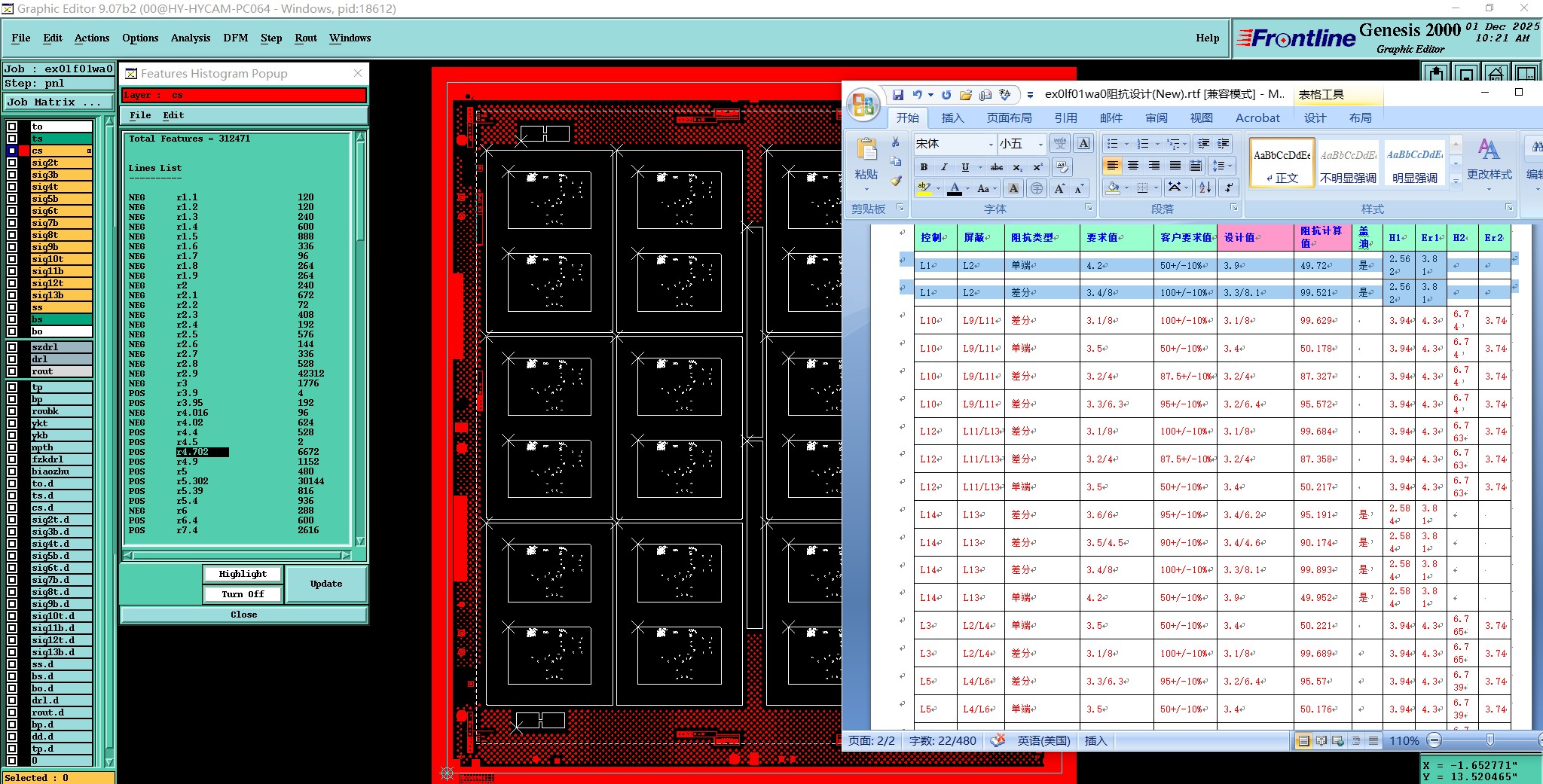Decrease paragraph indent in Word

[1203, 144]
